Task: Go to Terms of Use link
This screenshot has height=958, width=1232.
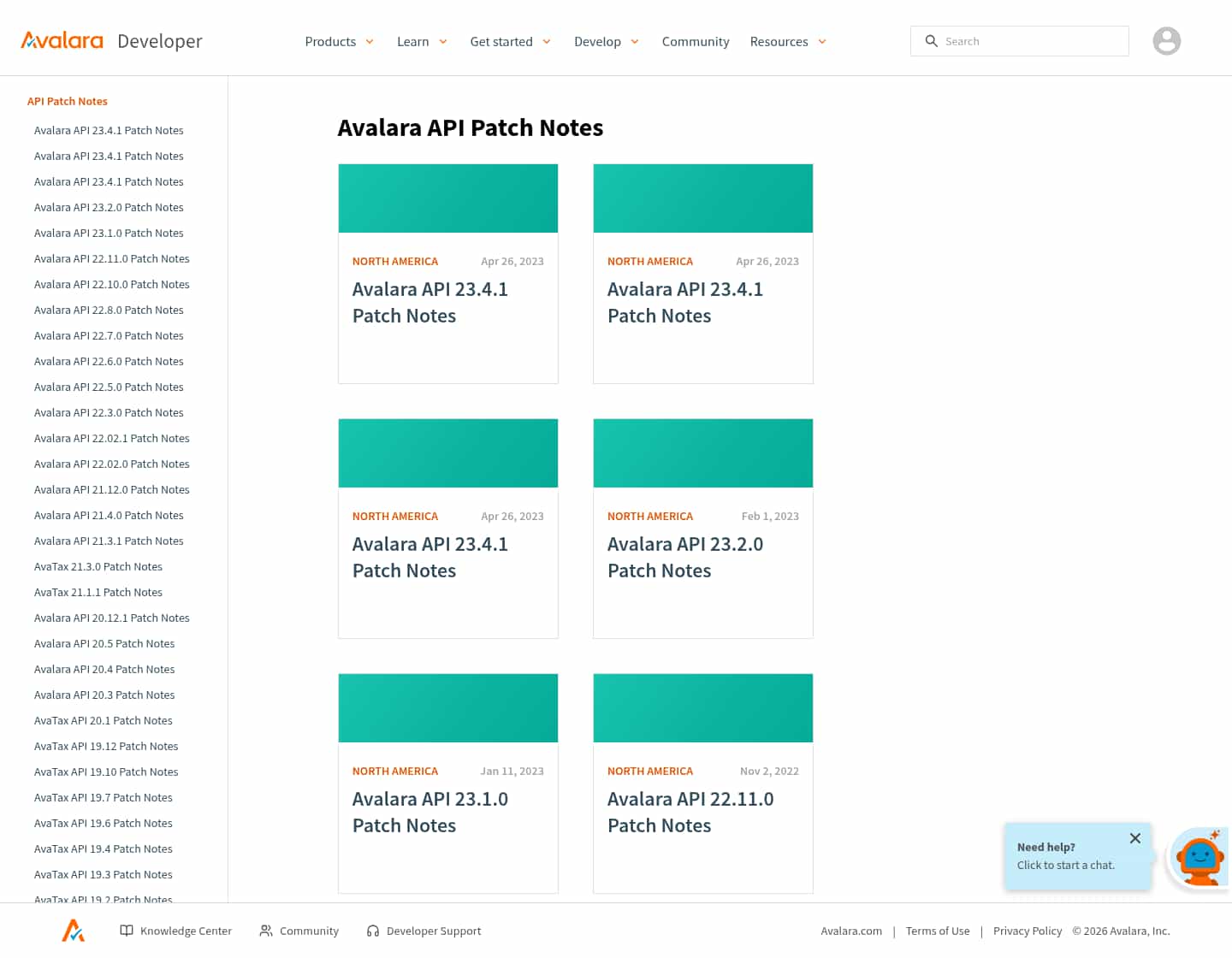Action: coord(937,931)
